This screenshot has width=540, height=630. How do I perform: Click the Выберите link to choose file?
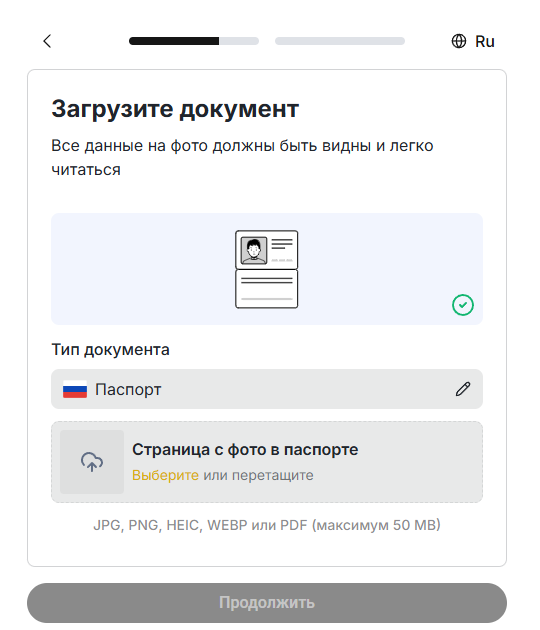(x=166, y=475)
